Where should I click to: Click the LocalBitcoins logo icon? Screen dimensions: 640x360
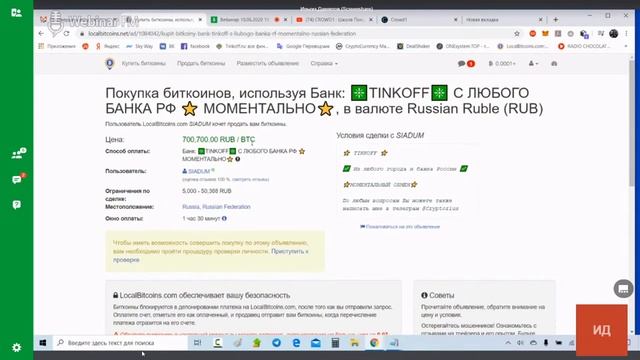tap(109, 64)
